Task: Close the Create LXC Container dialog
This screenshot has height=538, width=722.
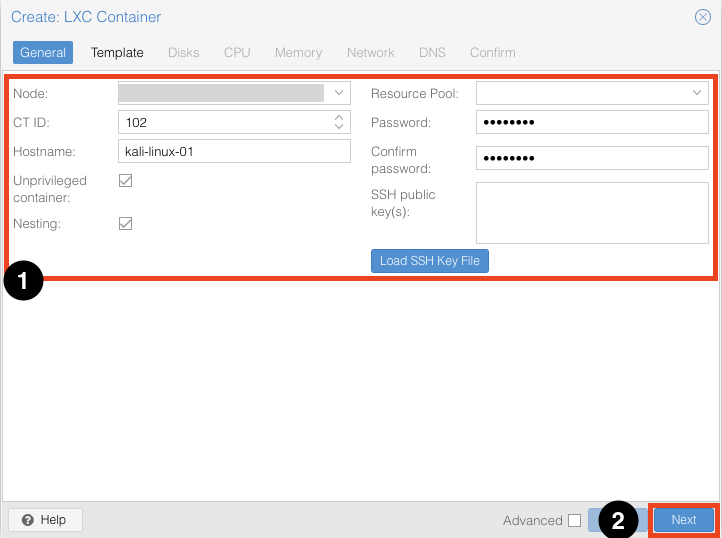Action: (703, 17)
